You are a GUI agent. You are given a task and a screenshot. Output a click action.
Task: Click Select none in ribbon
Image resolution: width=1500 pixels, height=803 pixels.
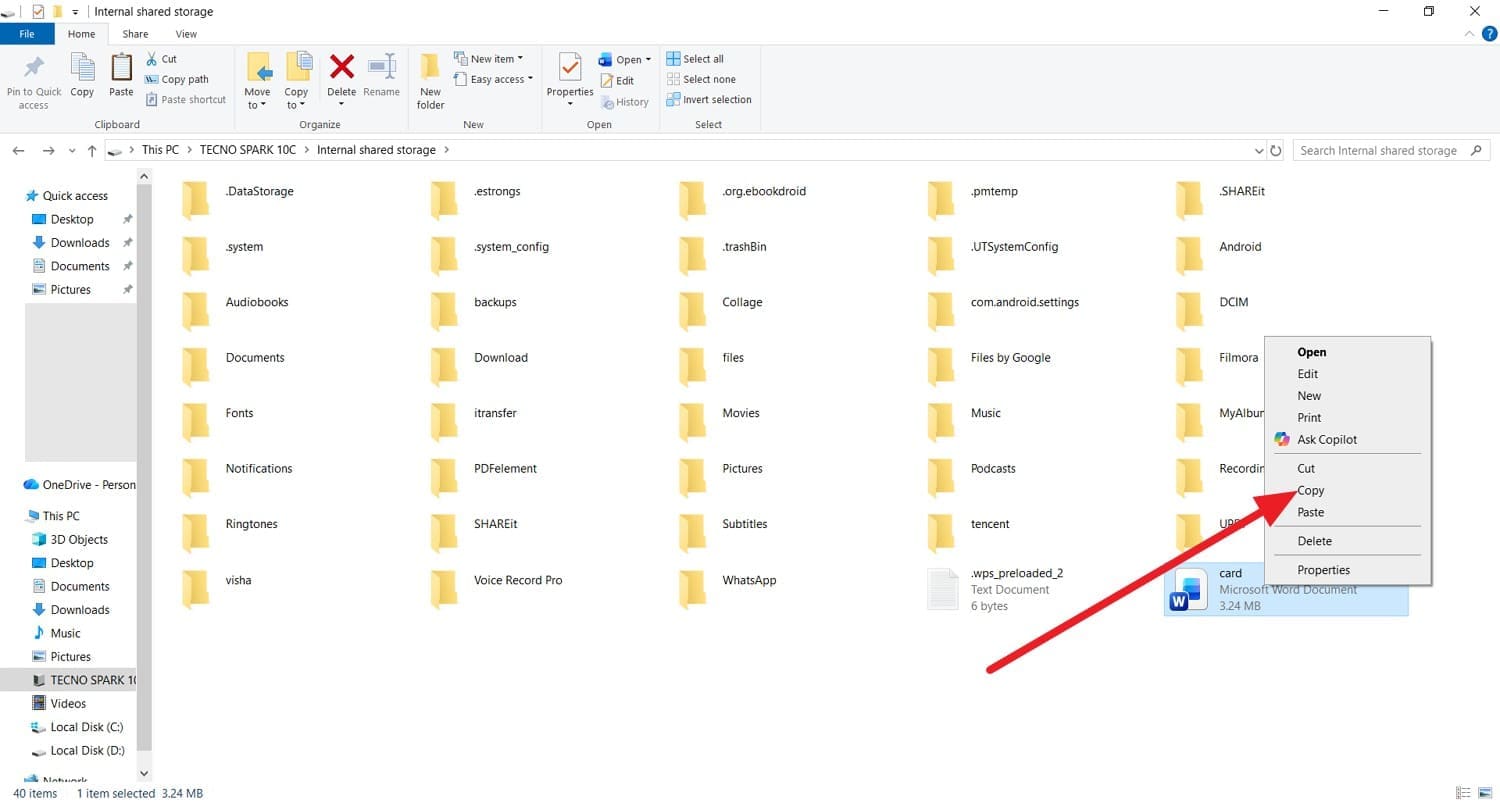click(x=700, y=79)
